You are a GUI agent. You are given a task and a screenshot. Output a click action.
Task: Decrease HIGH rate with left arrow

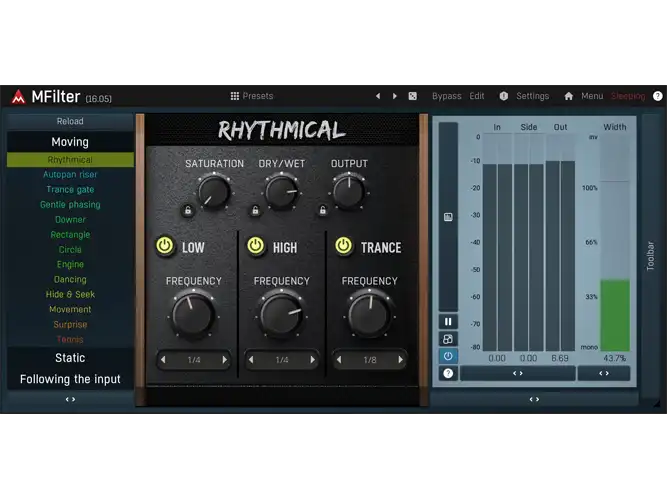pyautogui.click(x=251, y=360)
